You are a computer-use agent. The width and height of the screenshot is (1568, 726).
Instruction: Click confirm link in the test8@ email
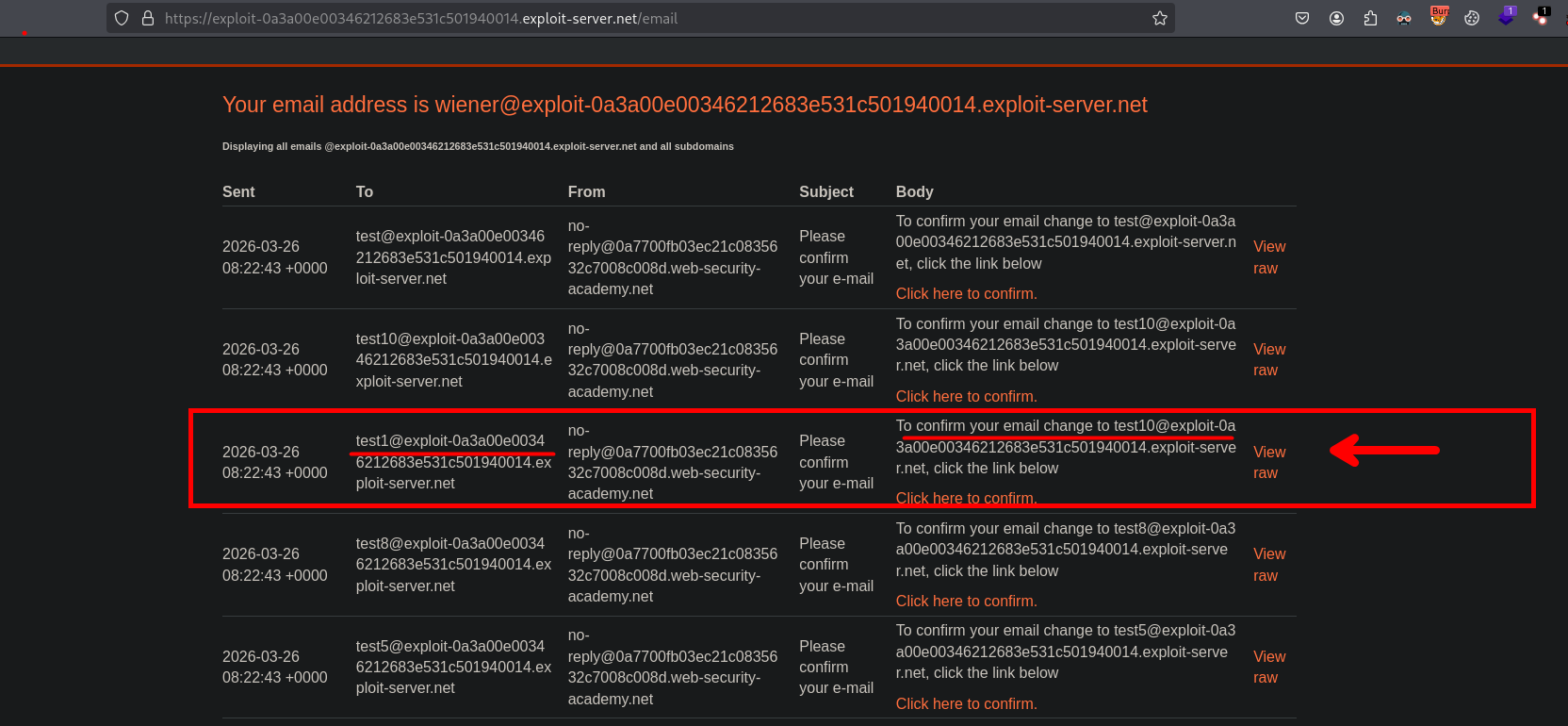point(966,602)
